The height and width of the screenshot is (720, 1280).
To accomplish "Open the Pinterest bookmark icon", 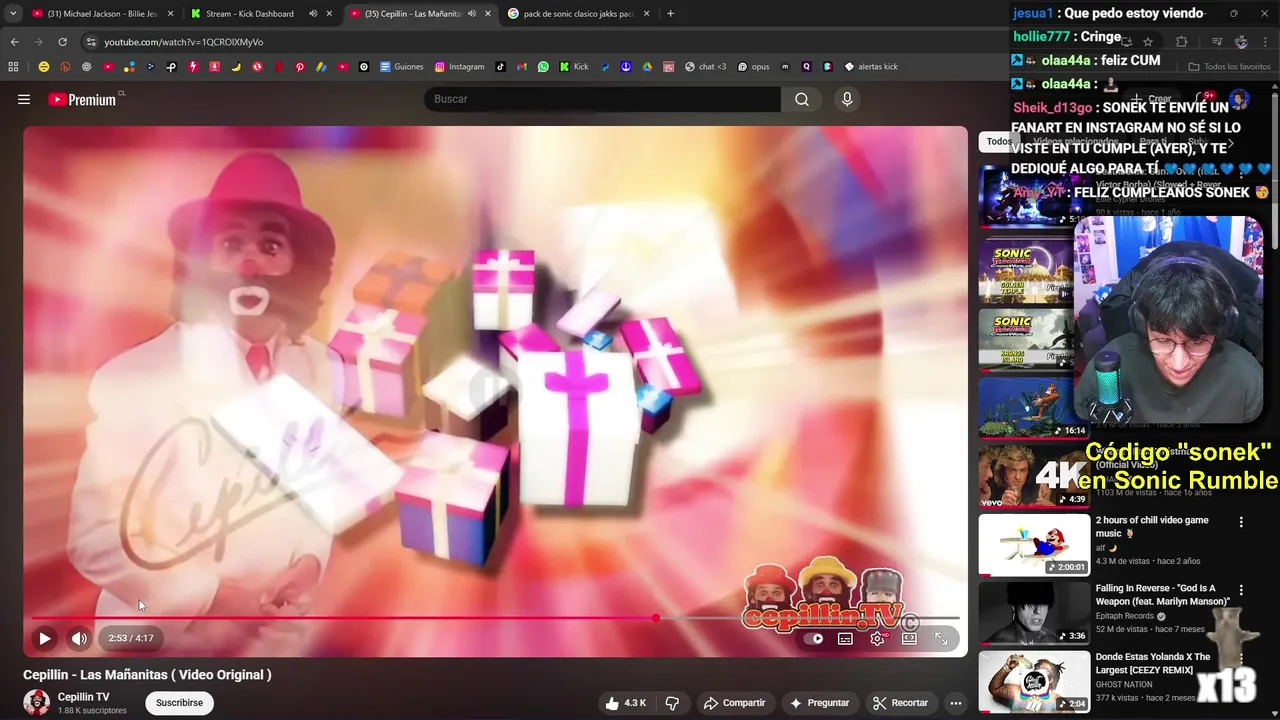I will click(x=299, y=67).
